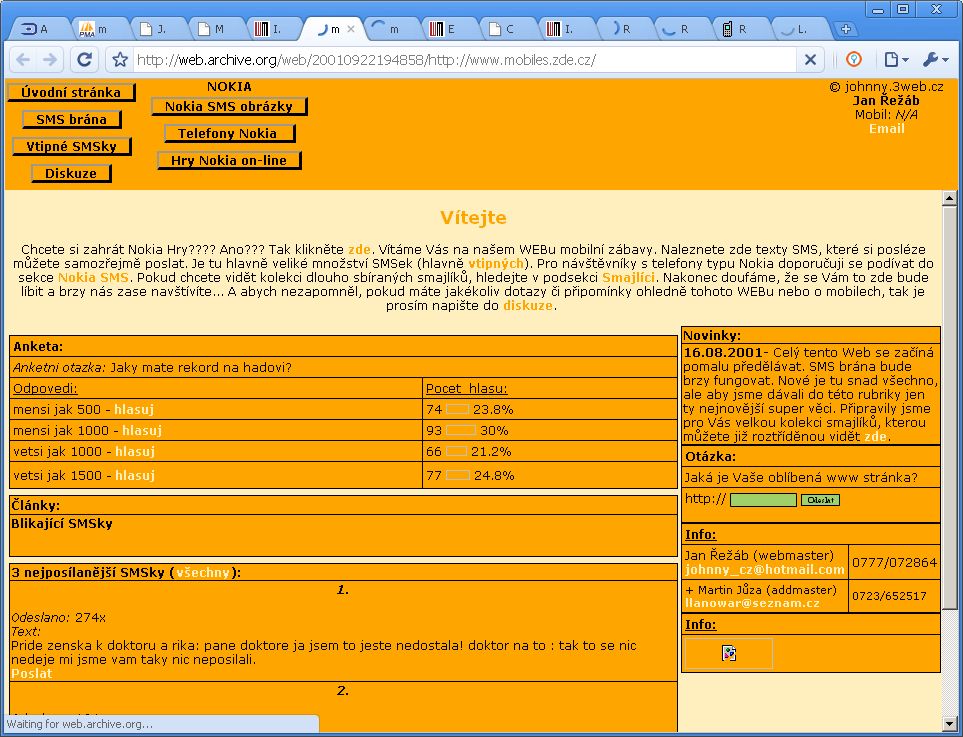Screen dimensions: 963x737
Task: Open the page menu dropdown
Action: (896, 60)
